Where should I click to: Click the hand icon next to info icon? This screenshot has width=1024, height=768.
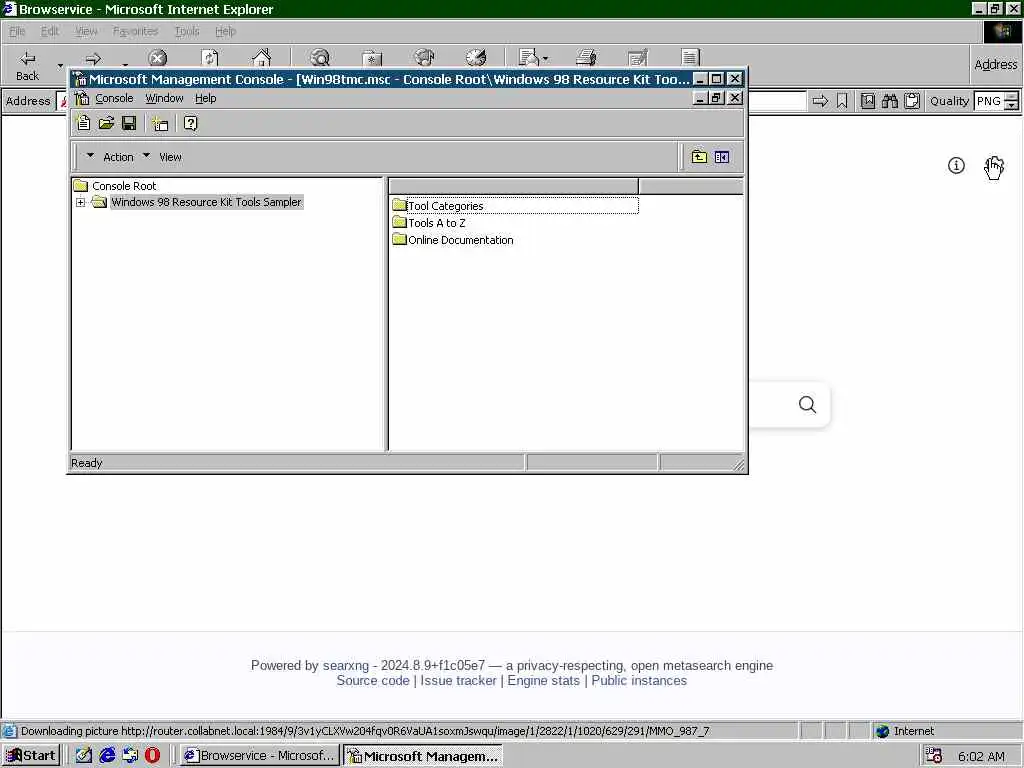pyautogui.click(x=993, y=167)
